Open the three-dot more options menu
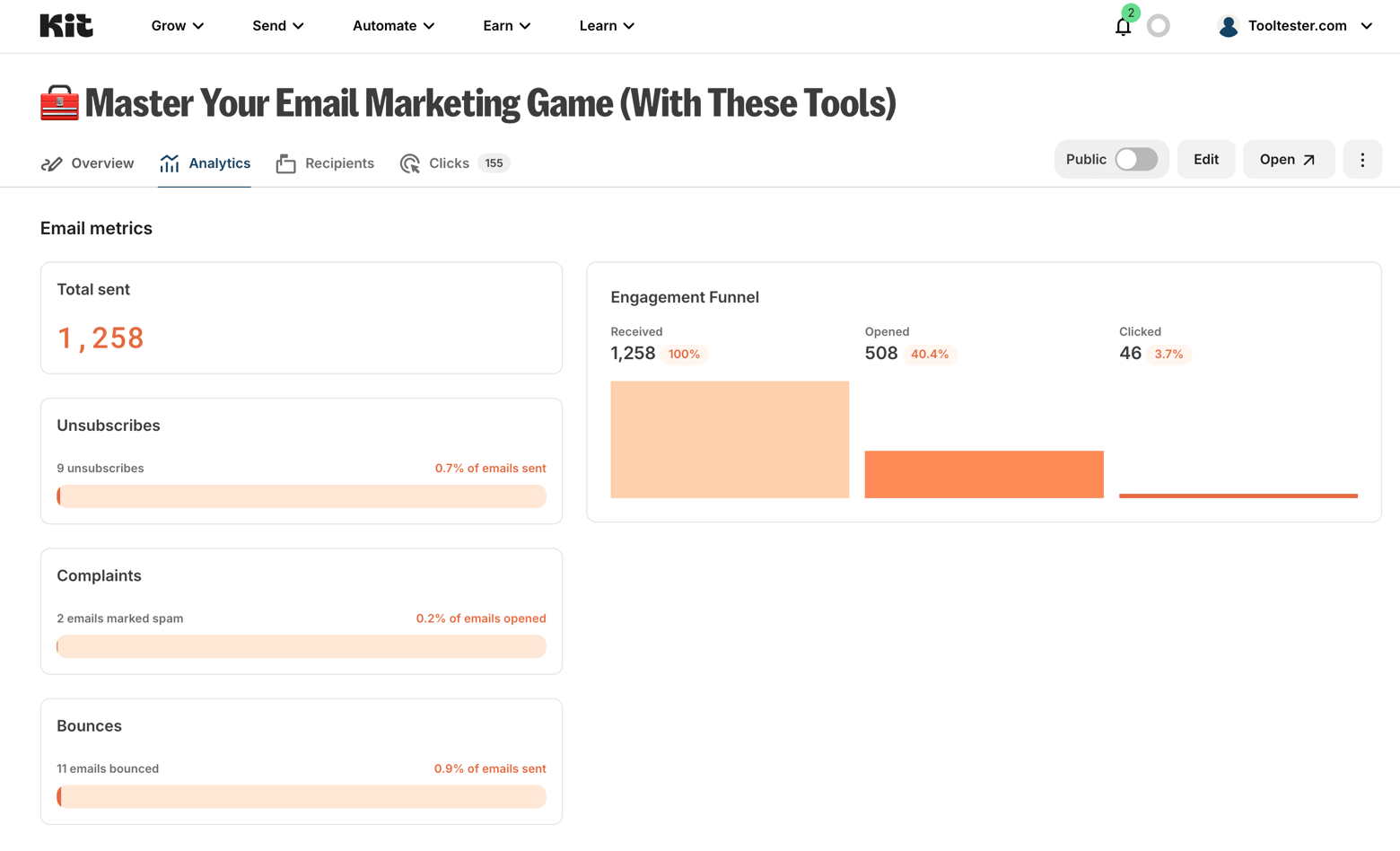This screenshot has height=851, width=1400. pyautogui.click(x=1361, y=160)
